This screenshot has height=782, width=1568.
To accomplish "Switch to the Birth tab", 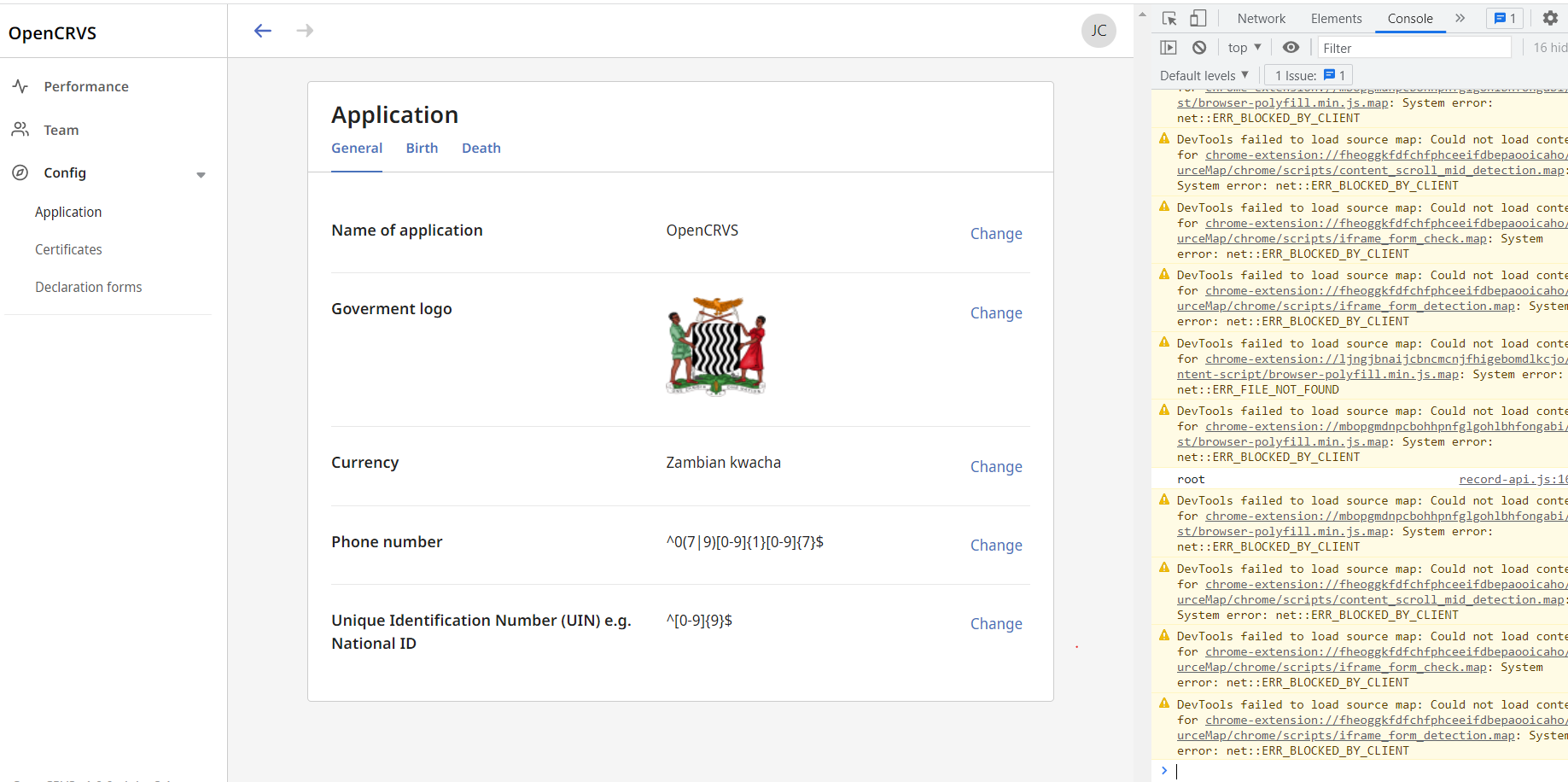I will coord(422,148).
